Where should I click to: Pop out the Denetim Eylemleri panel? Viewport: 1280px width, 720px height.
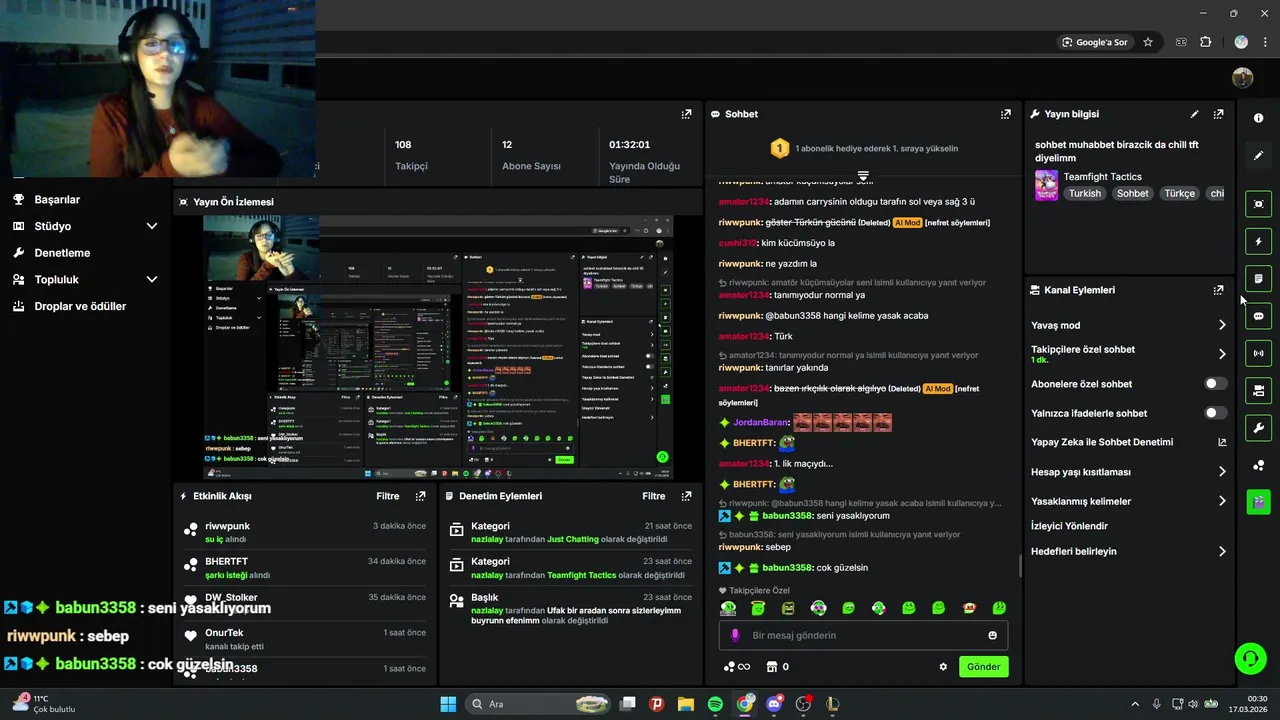(686, 496)
